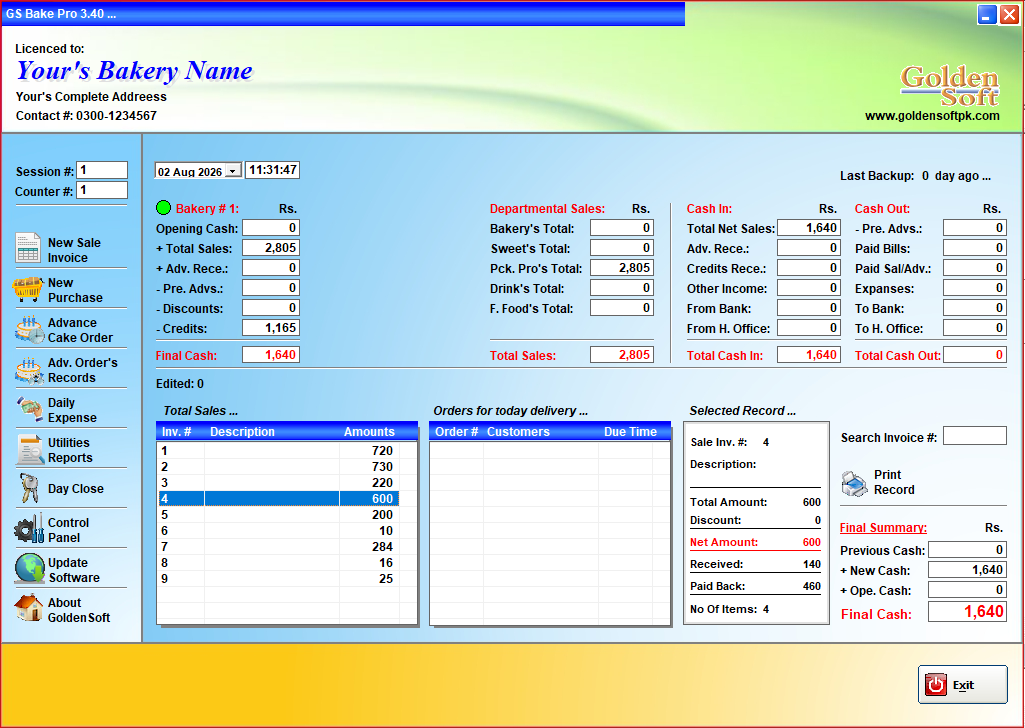Click the Previous Cash field

pos(967,550)
